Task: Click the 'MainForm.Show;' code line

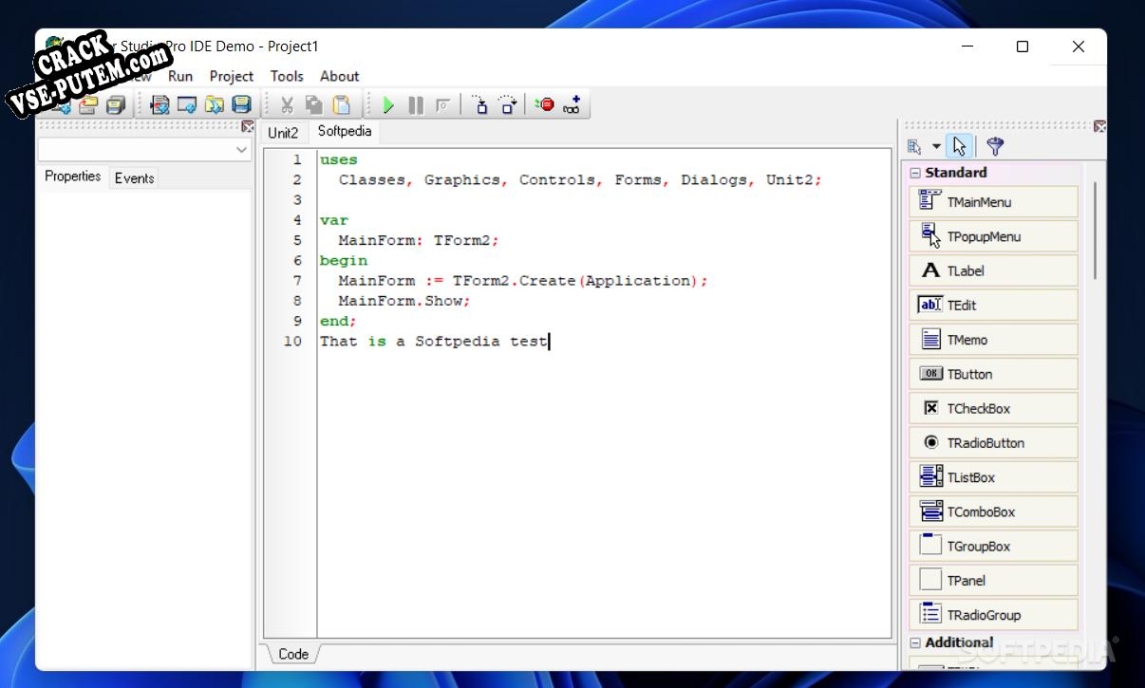Action: [x=404, y=301]
